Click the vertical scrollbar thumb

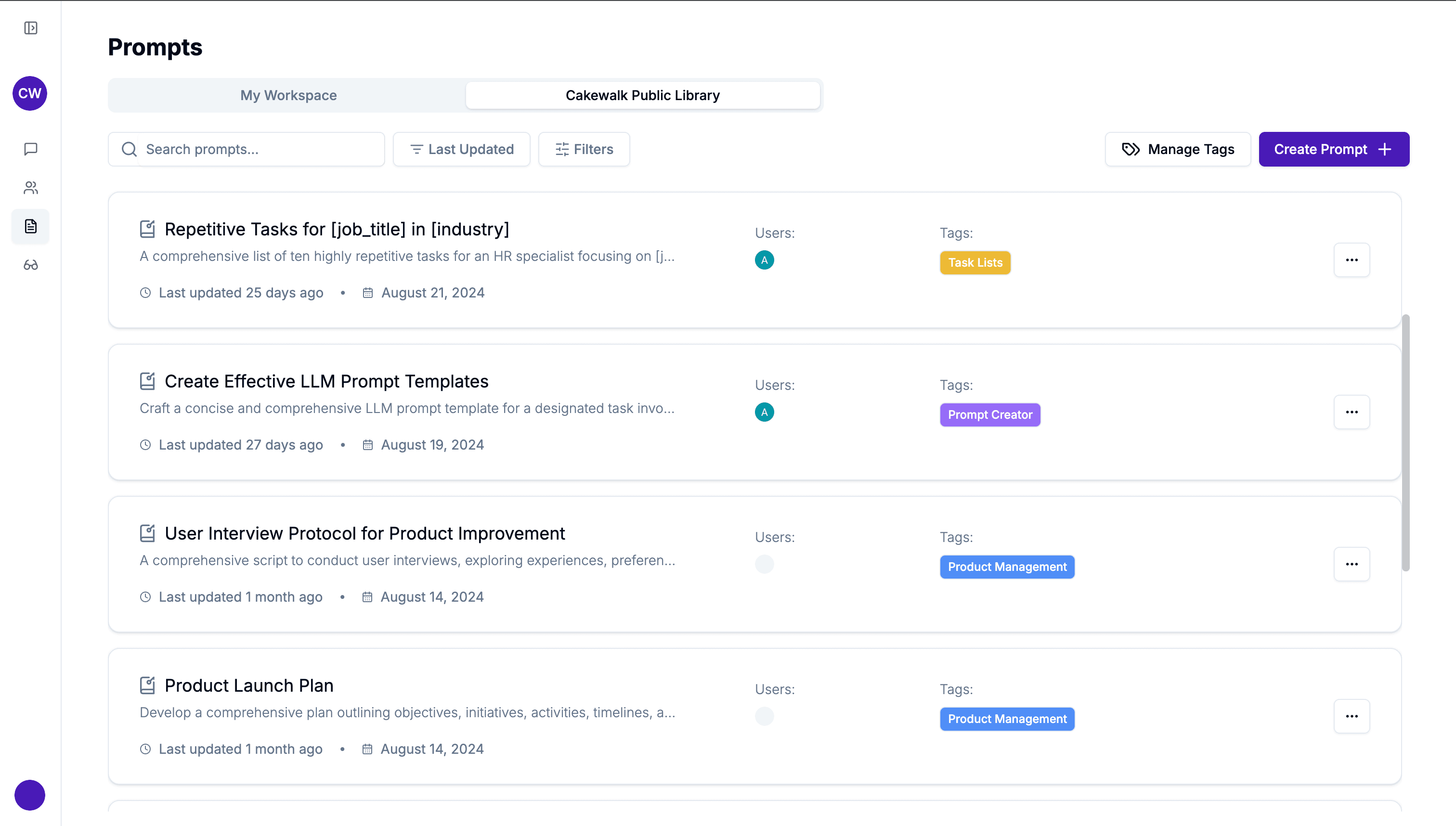(1405, 442)
